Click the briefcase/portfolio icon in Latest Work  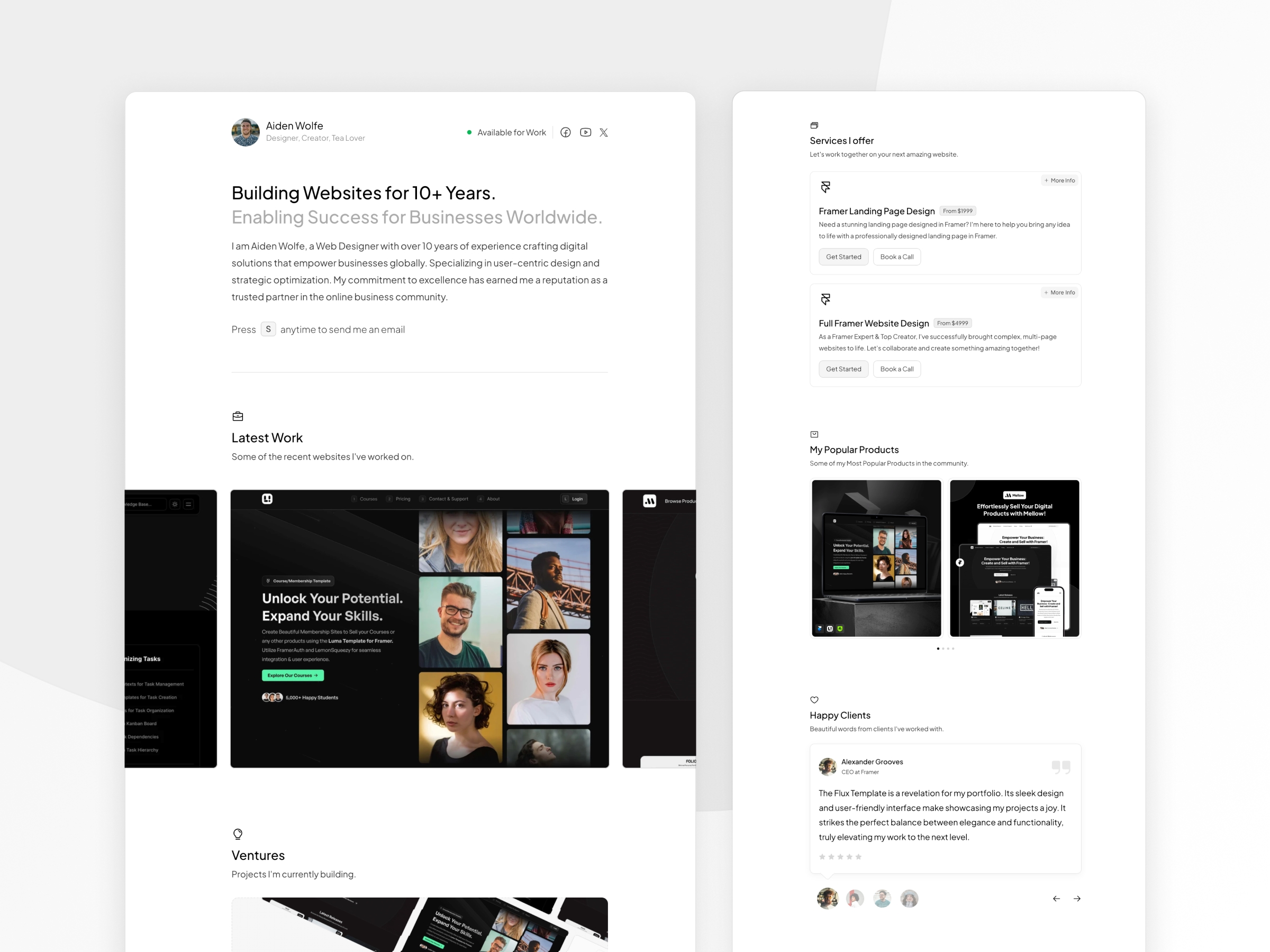pos(238,415)
